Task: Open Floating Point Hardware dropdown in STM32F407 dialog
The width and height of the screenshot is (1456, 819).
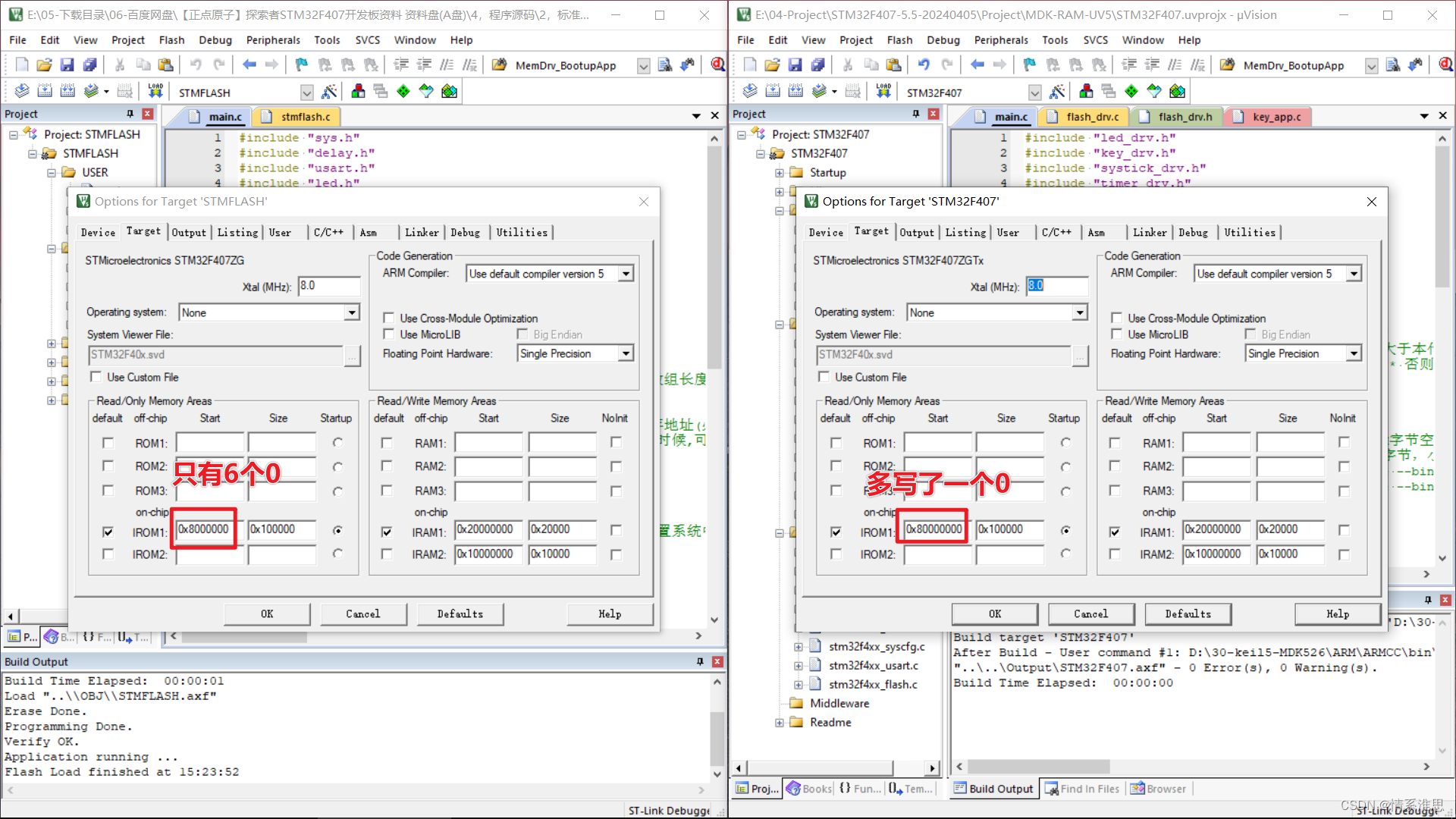Action: pos(1354,353)
